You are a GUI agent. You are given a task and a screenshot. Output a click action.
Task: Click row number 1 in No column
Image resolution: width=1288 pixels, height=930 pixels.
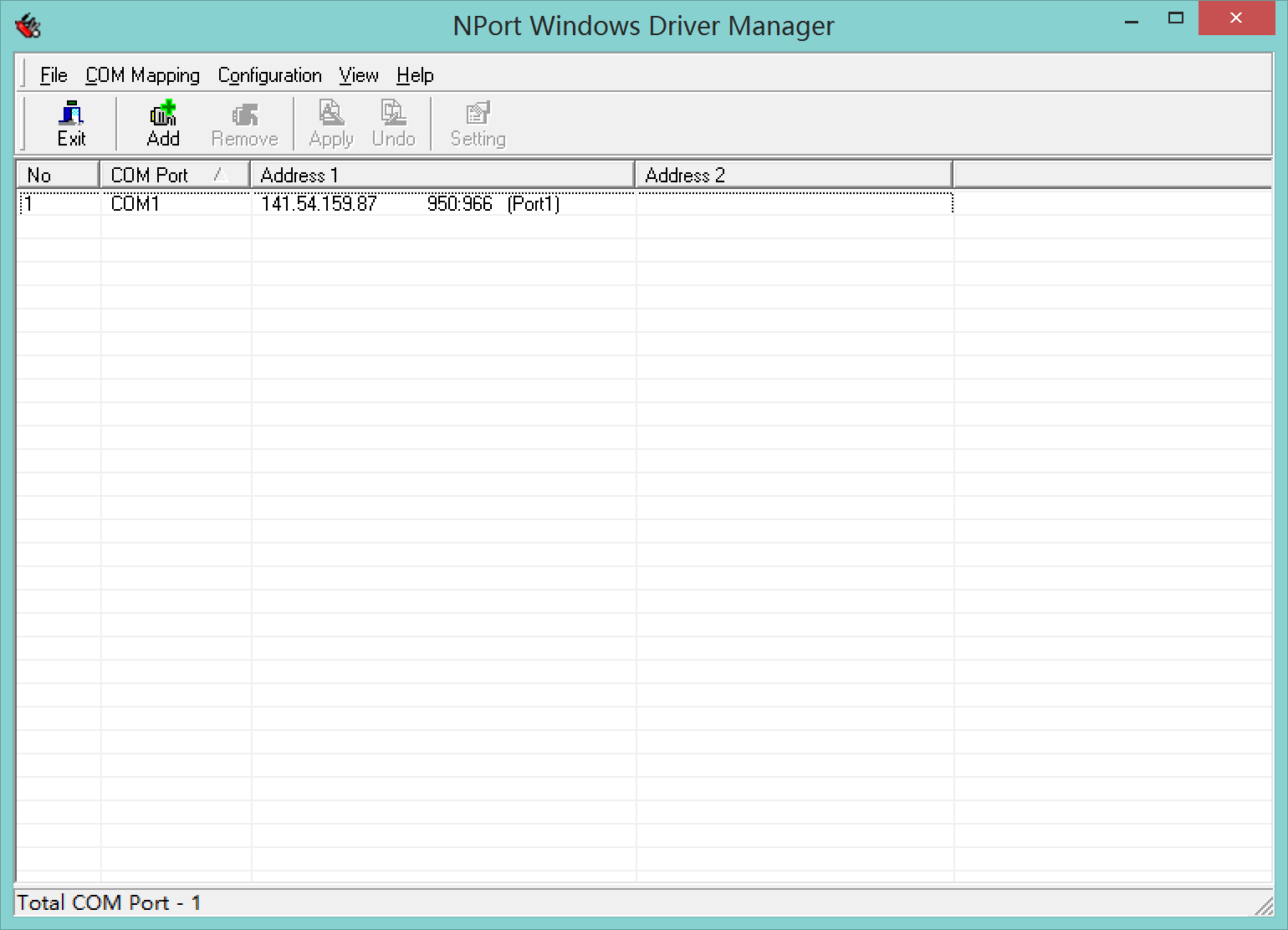(28, 203)
